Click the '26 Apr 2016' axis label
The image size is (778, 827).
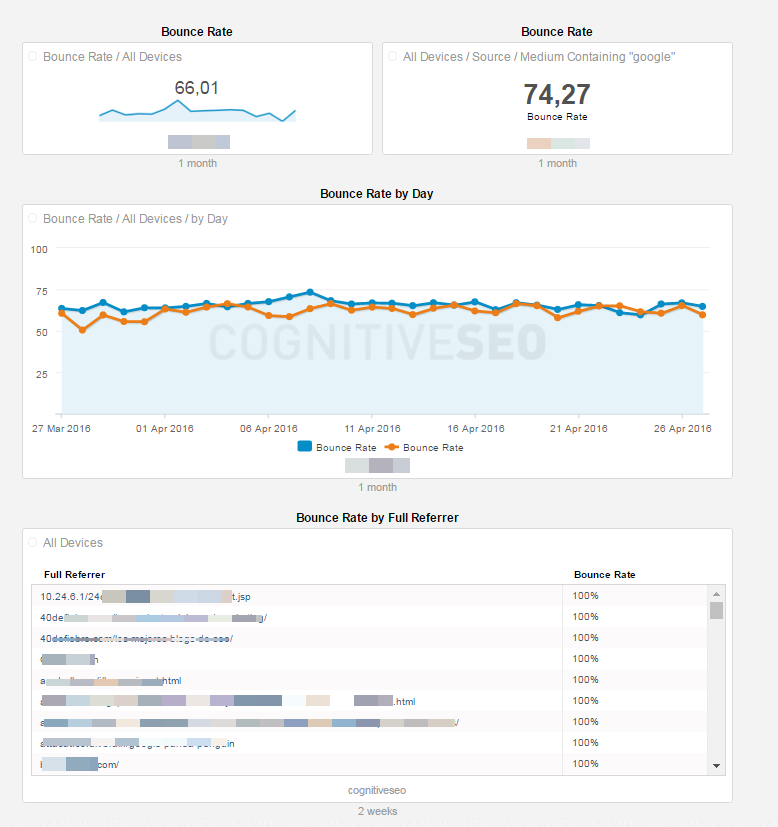pyautogui.click(x=683, y=428)
